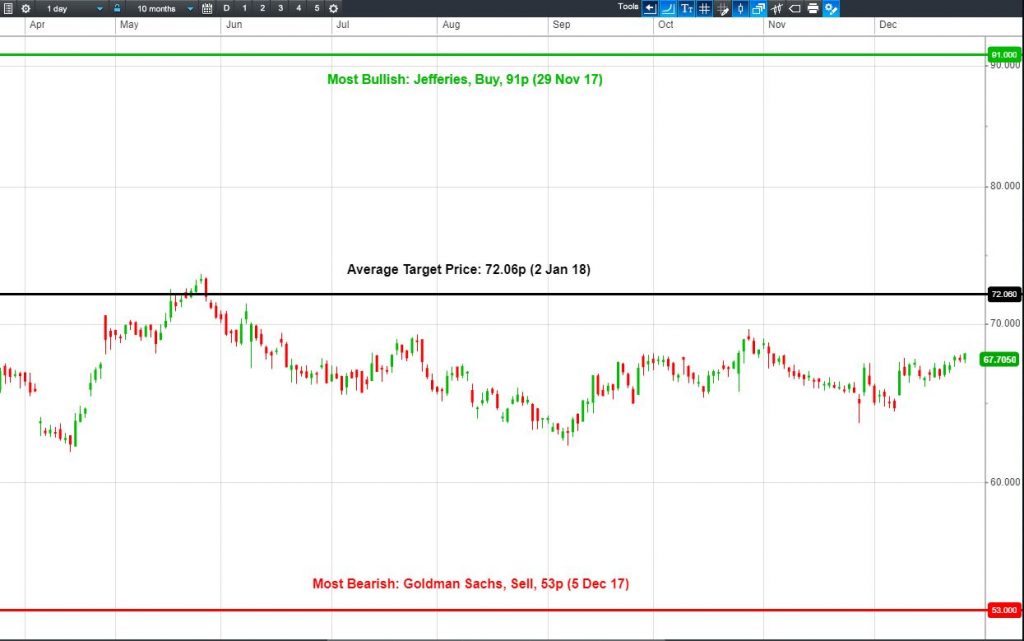Switch to chart preset 1
Viewport: 1024px width, 641px height.
244,8
